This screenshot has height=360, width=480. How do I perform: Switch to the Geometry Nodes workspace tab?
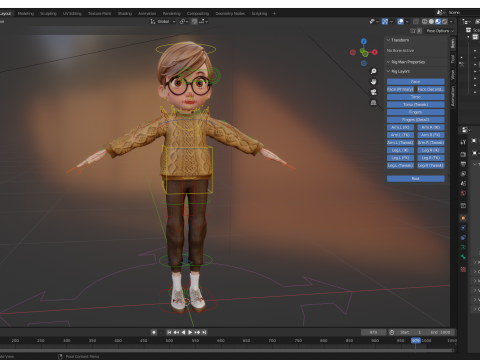[230, 13]
